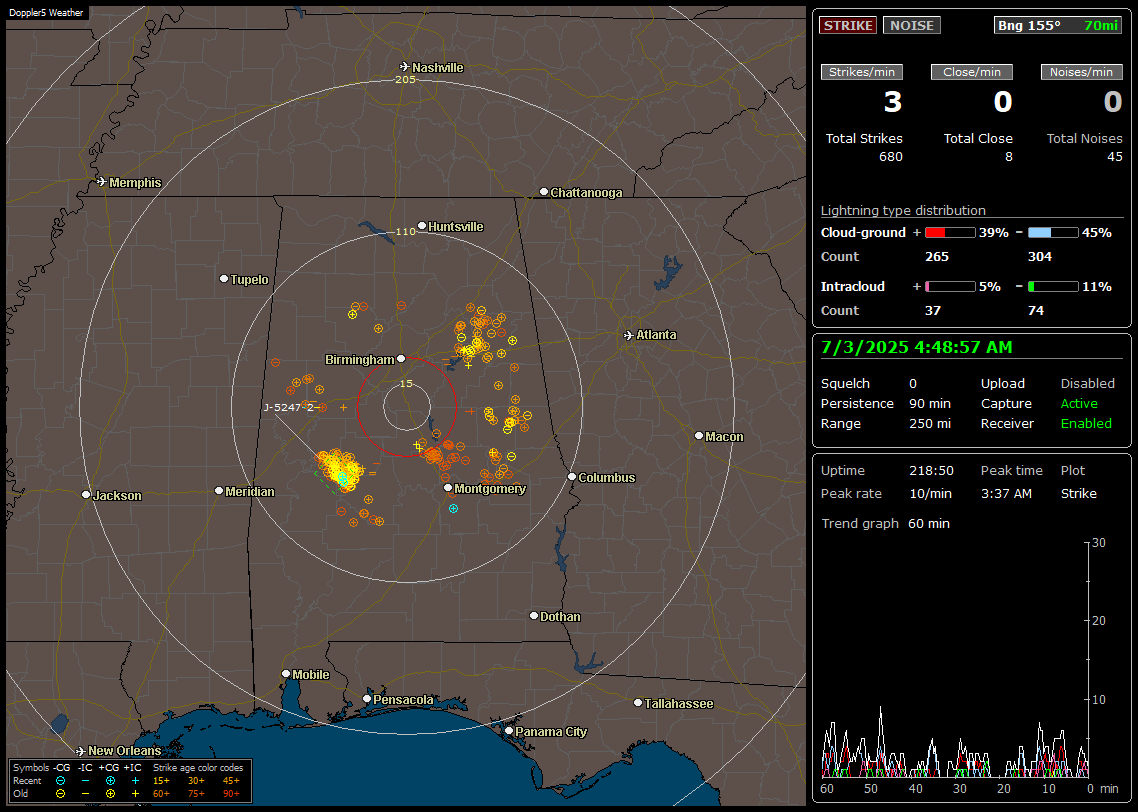The height and width of the screenshot is (812, 1138).
Task: Click the Persistence value 90 min
Action: [x=930, y=403]
